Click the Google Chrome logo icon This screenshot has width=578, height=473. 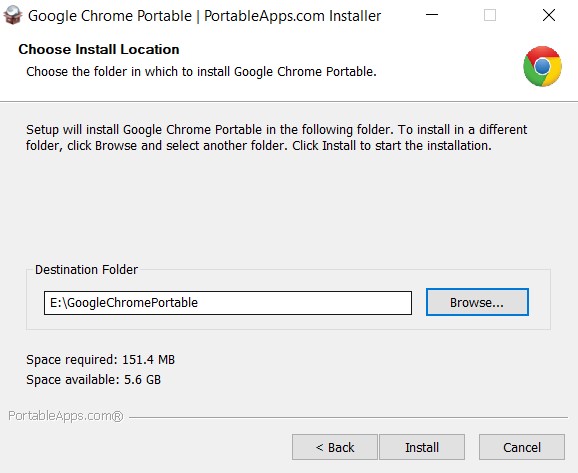[542, 66]
